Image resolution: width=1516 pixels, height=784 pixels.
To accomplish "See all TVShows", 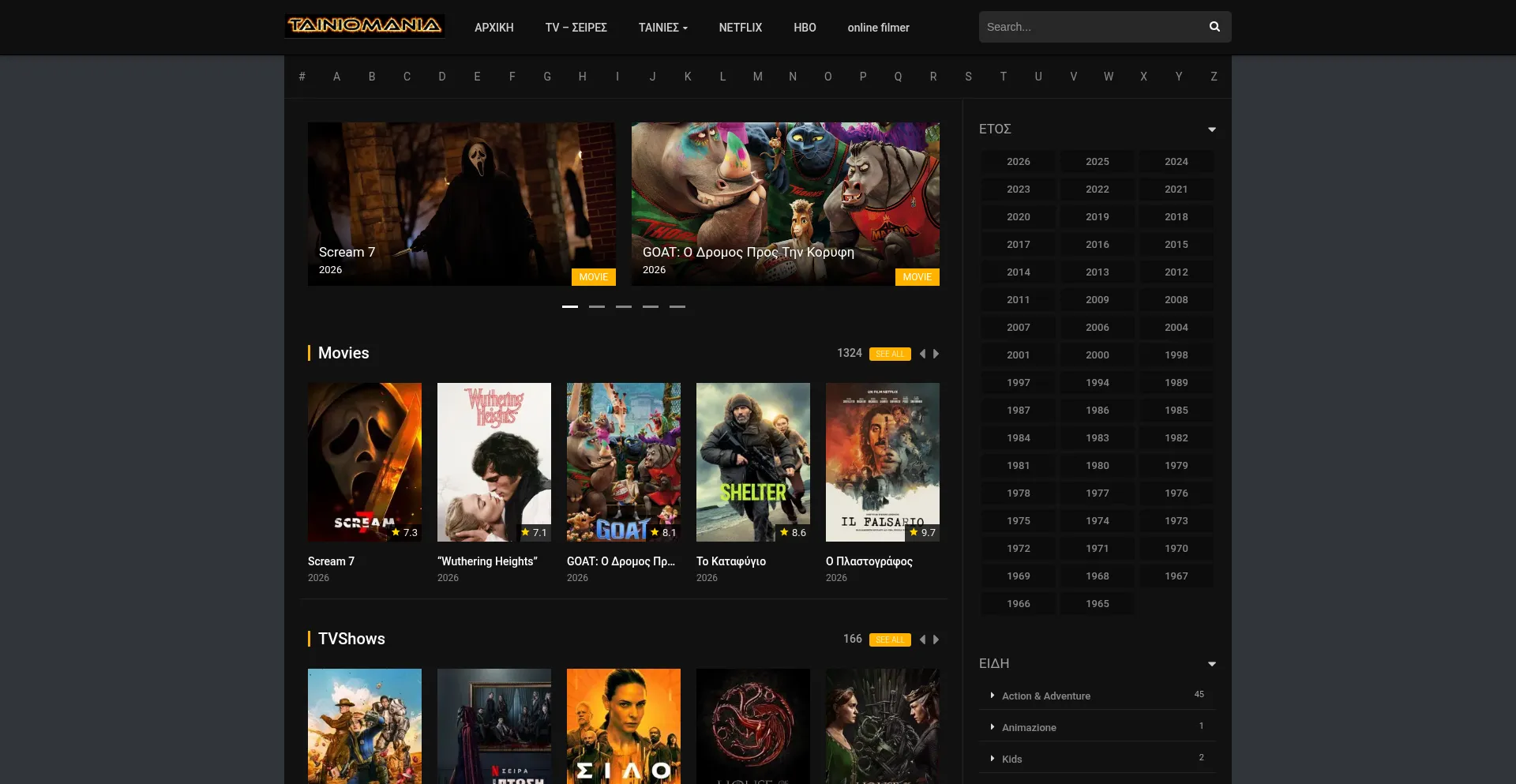I will pyautogui.click(x=890, y=640).
